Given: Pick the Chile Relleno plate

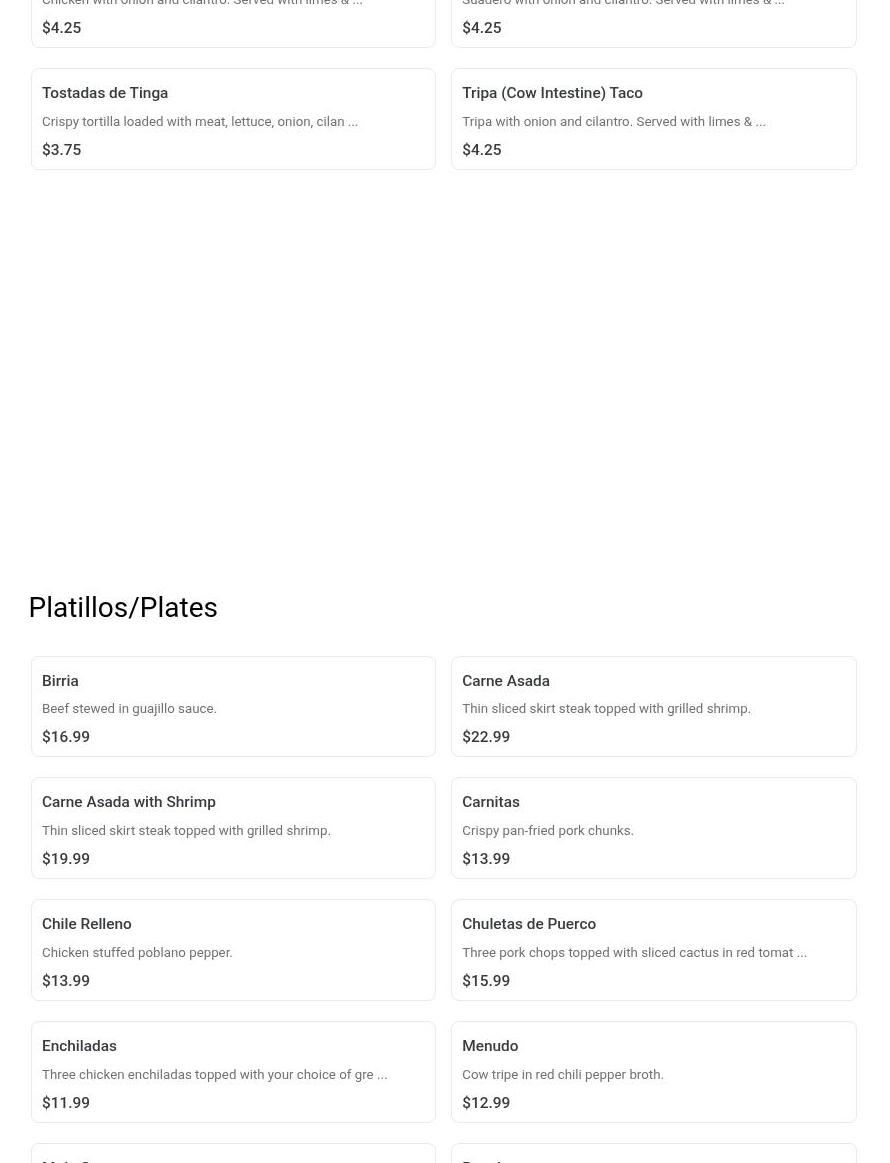Looking at the screenshot, I should point(233,950).
